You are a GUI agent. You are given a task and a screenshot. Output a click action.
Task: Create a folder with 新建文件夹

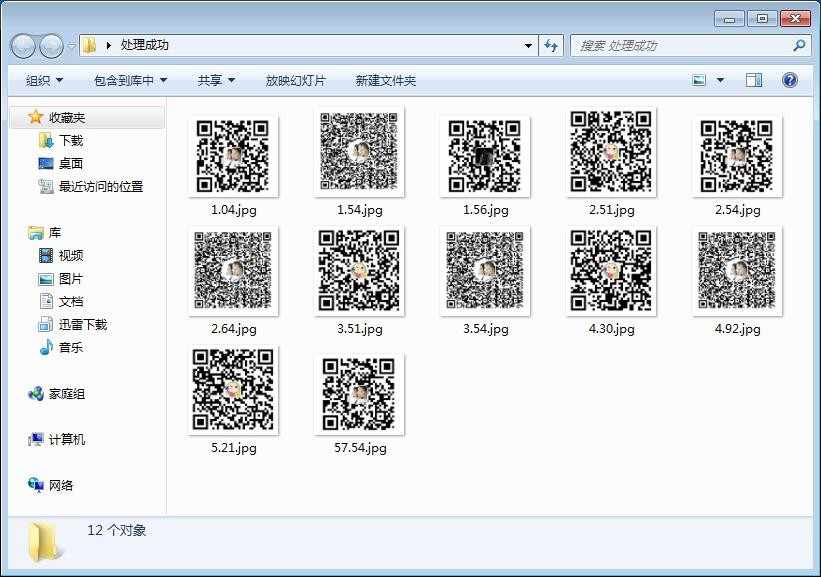point(386,80)
